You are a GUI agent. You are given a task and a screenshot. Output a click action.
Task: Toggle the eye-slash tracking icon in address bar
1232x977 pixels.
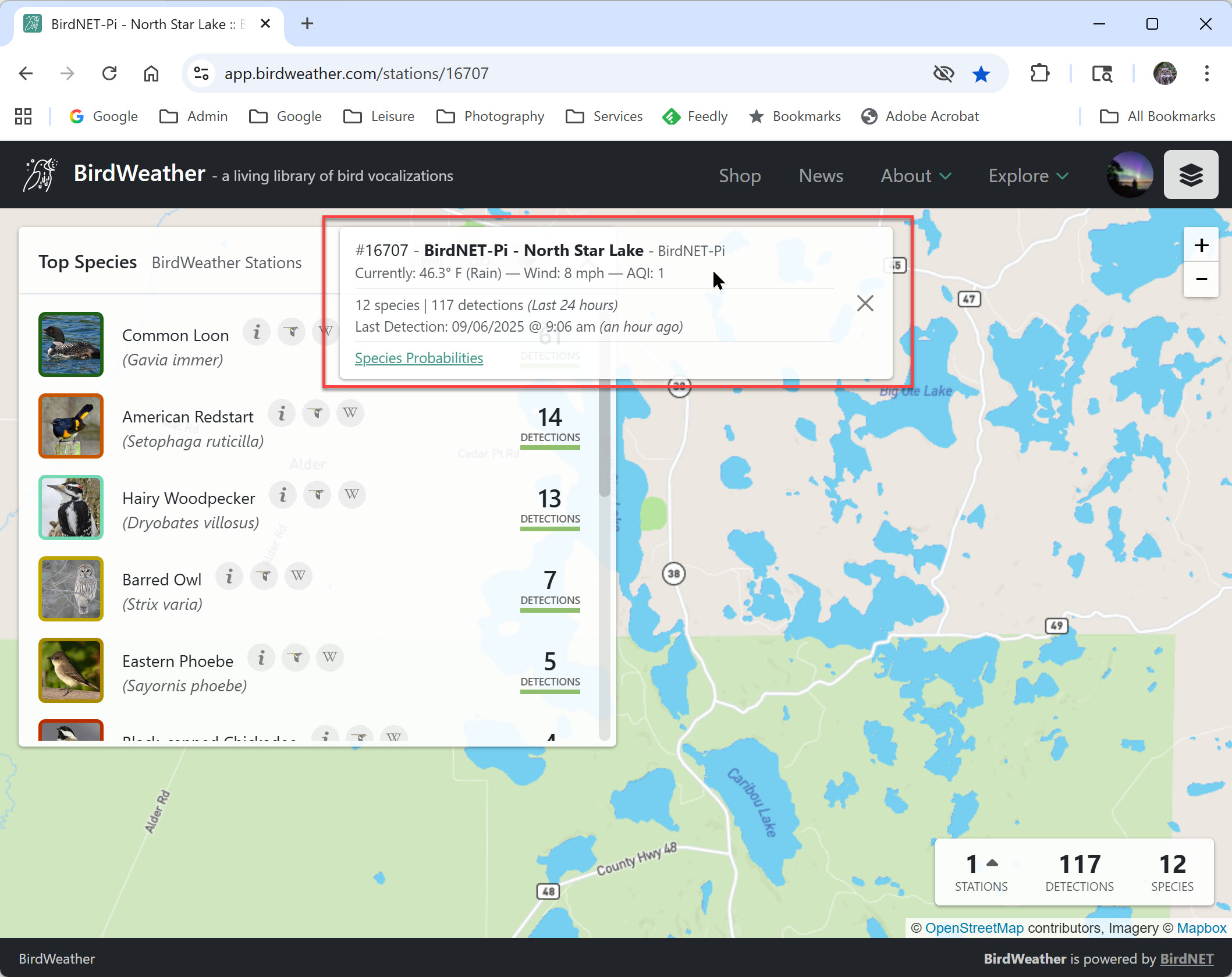943,74
